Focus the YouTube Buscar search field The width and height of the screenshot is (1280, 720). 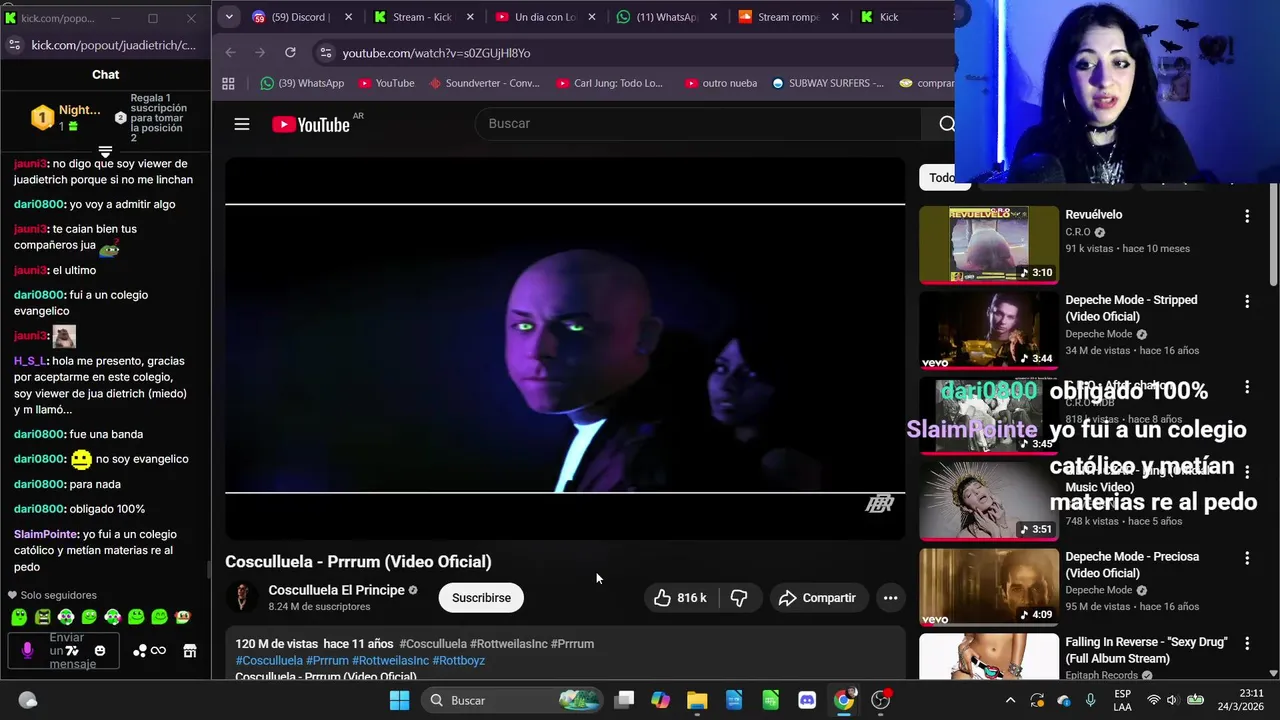point(697,124)
